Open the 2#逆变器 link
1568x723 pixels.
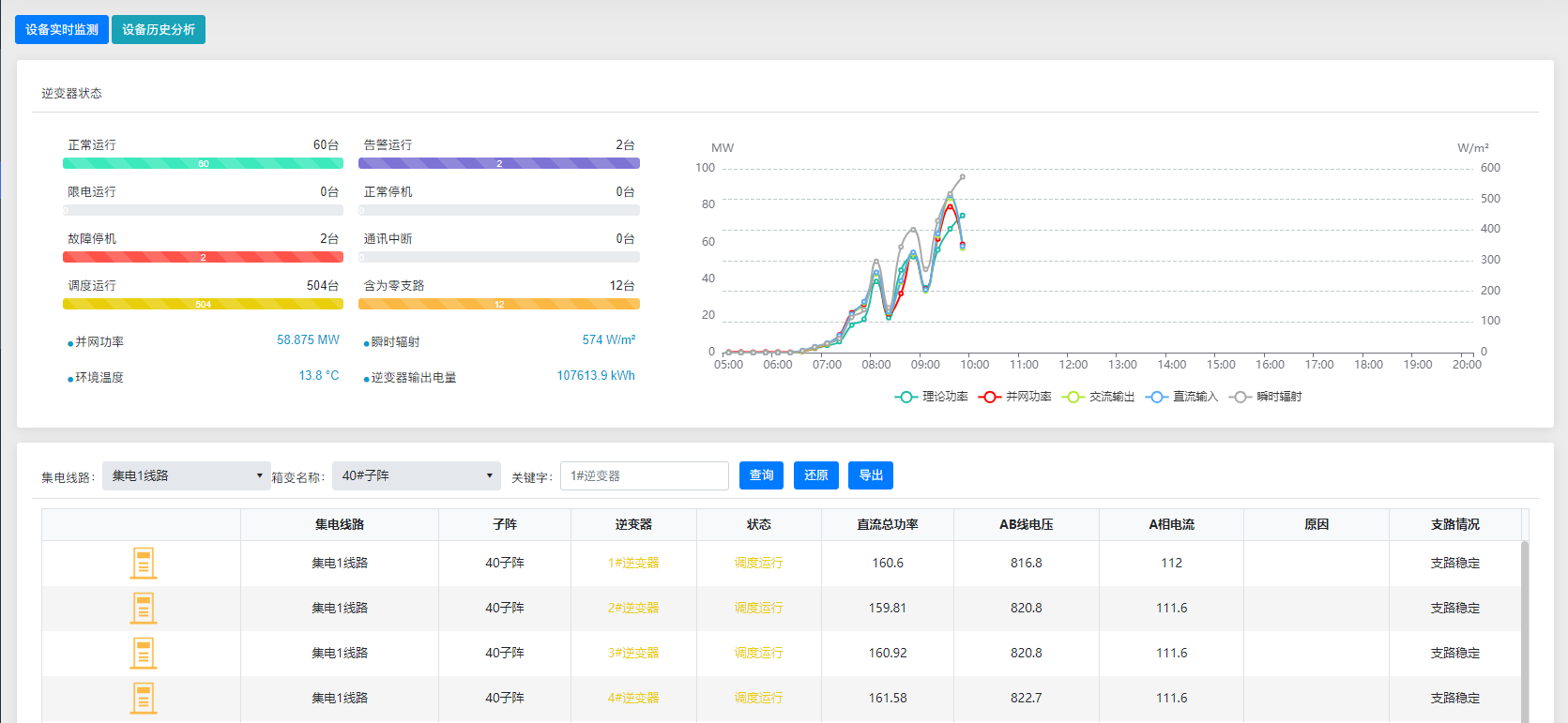[633, 608]
